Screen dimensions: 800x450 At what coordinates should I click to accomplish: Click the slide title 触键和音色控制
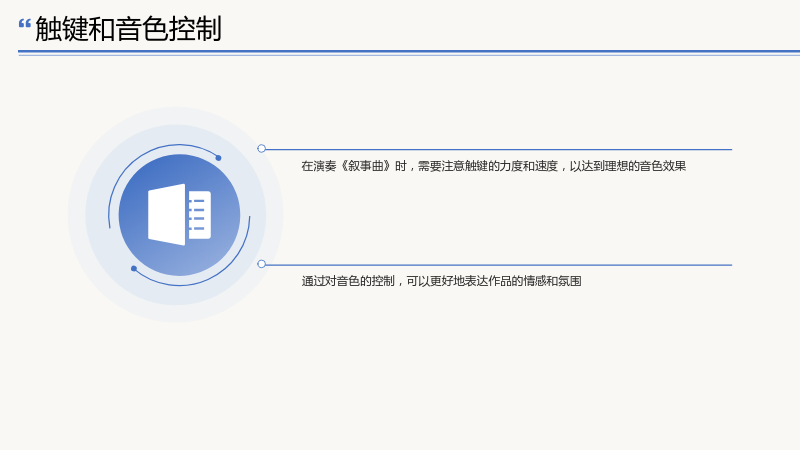[x=128, y=29]
